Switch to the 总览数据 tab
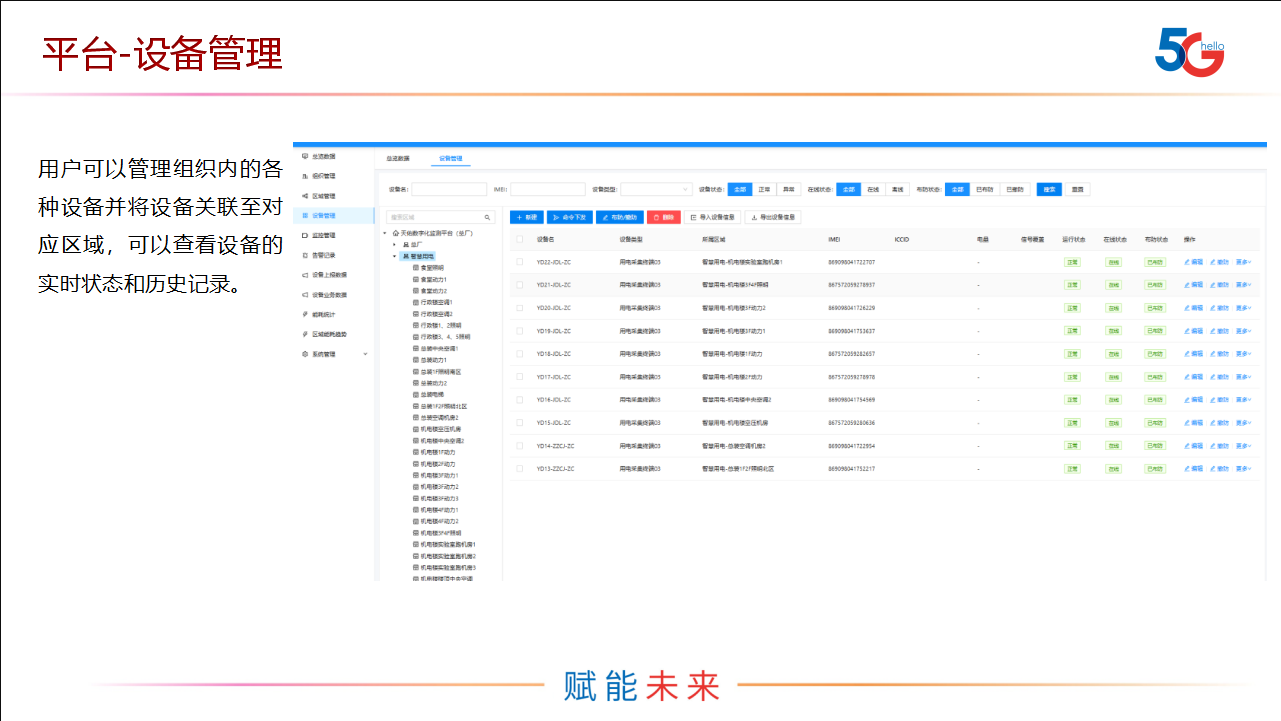Screen dimensions: 1281x721 click(398, 158)
